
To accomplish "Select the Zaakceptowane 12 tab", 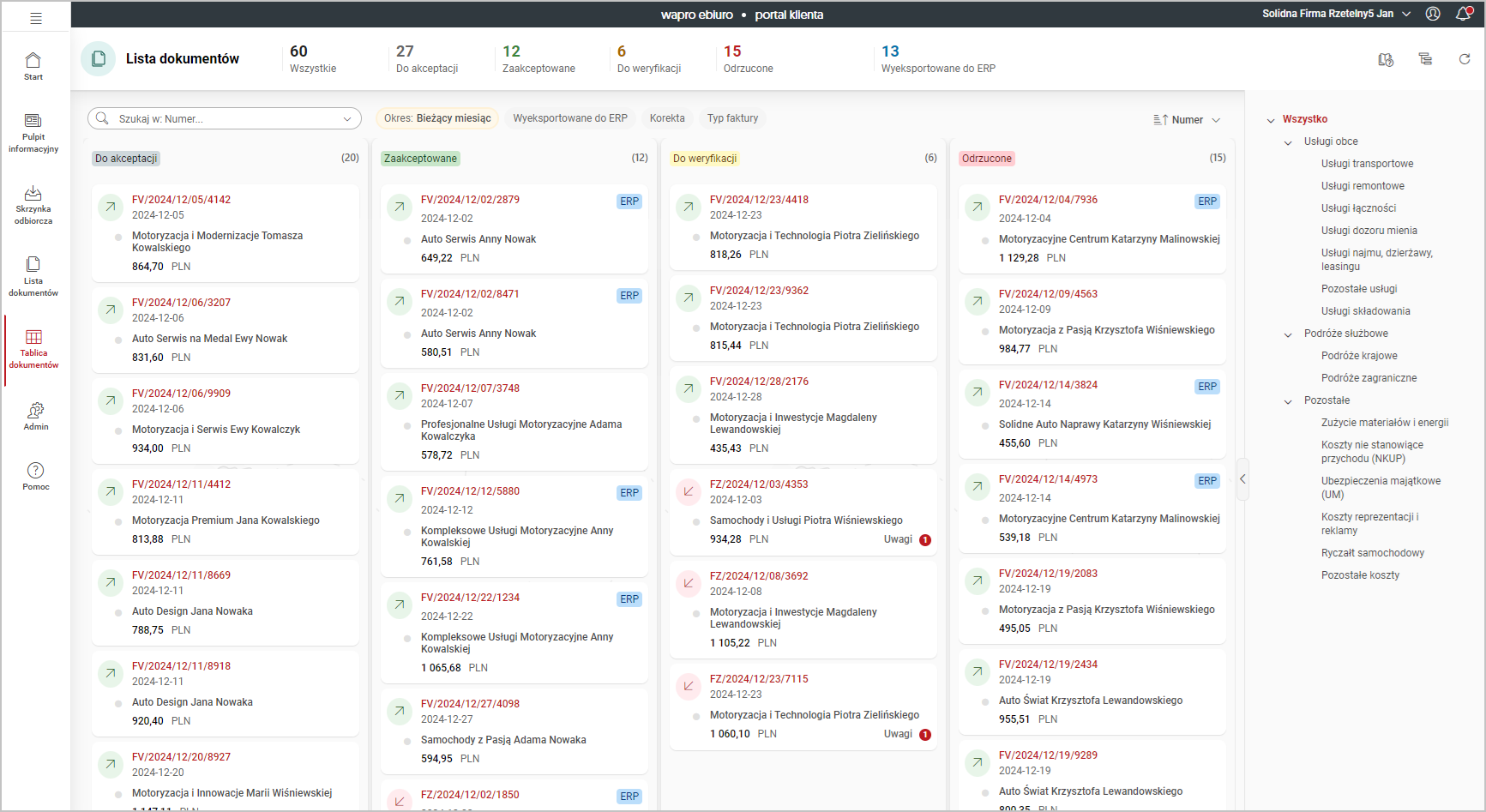I will point(538,58).
